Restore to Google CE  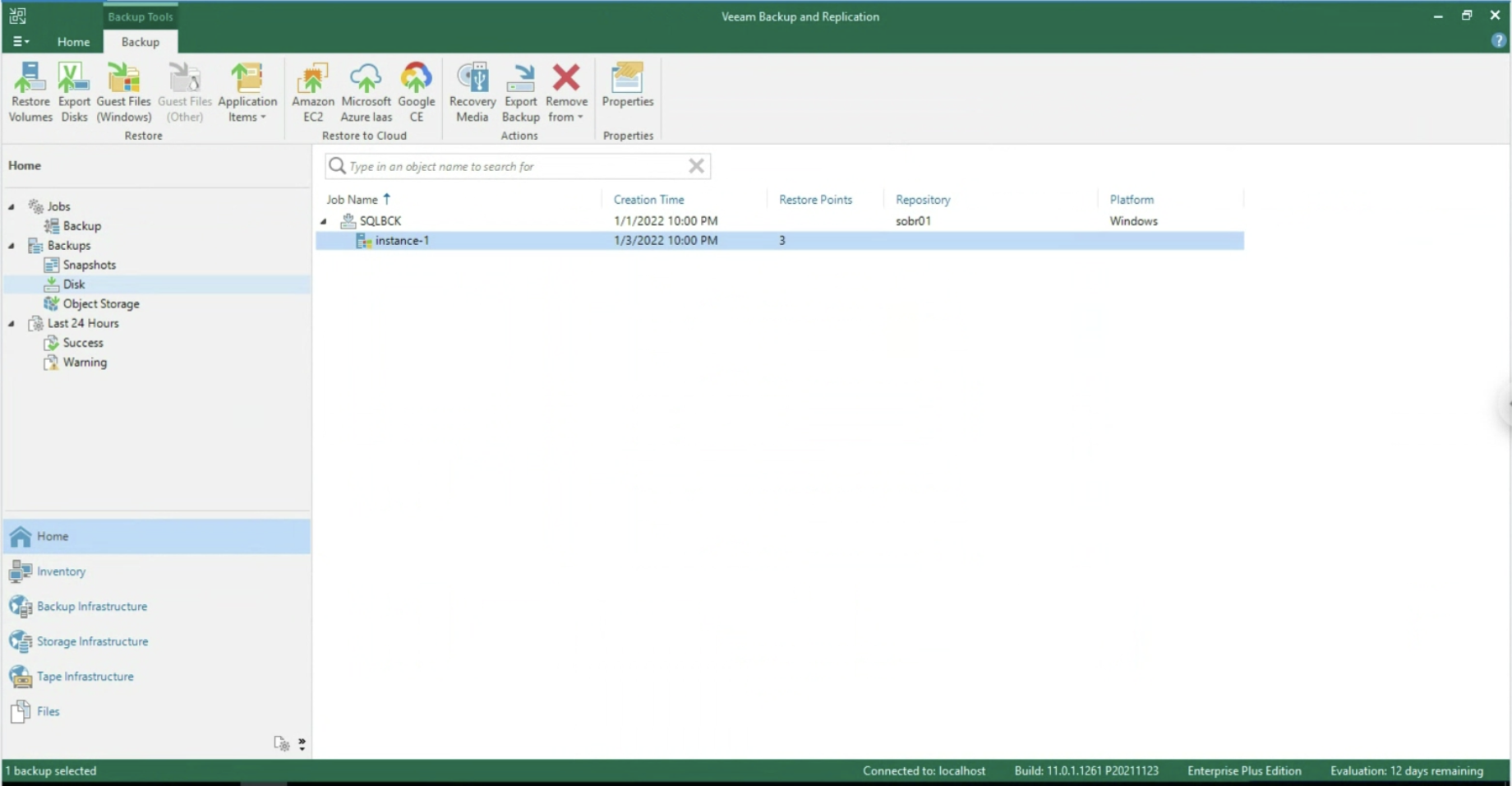tap(417, 92)
